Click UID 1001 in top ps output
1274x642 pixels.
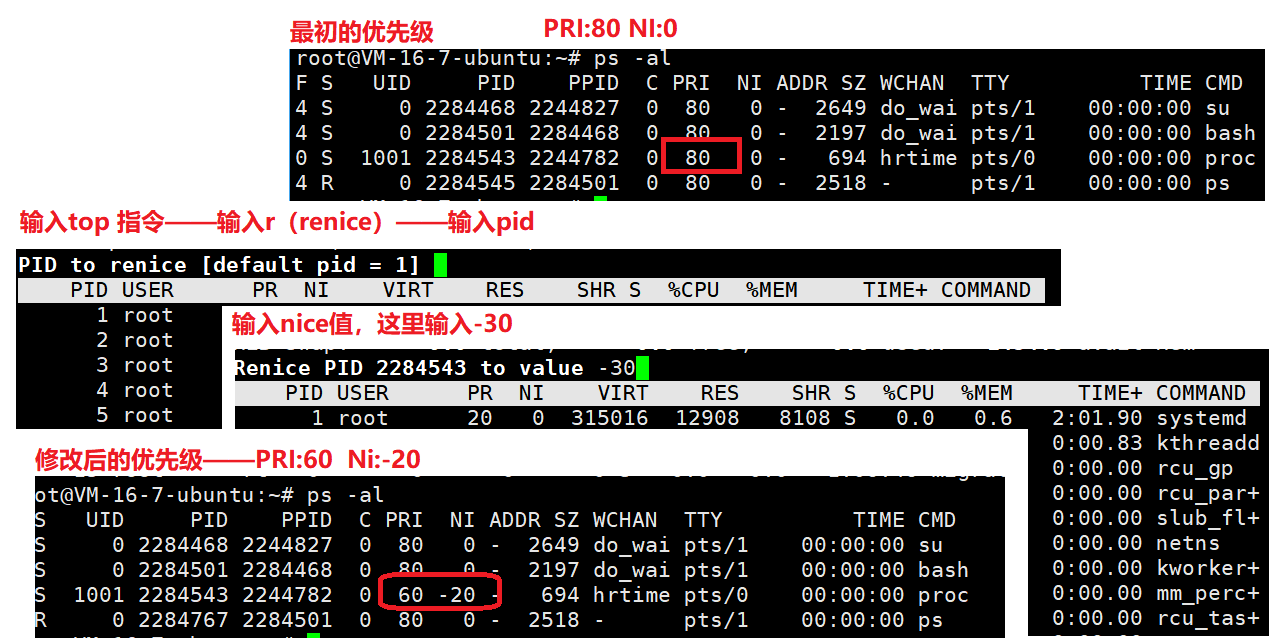(x=385, y=158)
